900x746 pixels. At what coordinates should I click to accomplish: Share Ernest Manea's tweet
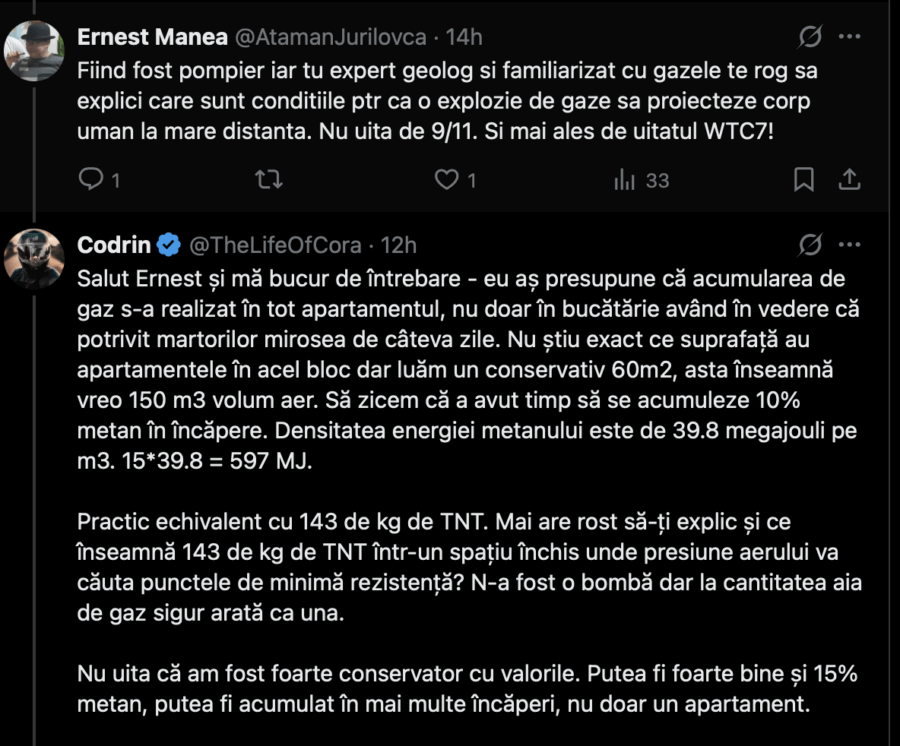click(849, 179)
